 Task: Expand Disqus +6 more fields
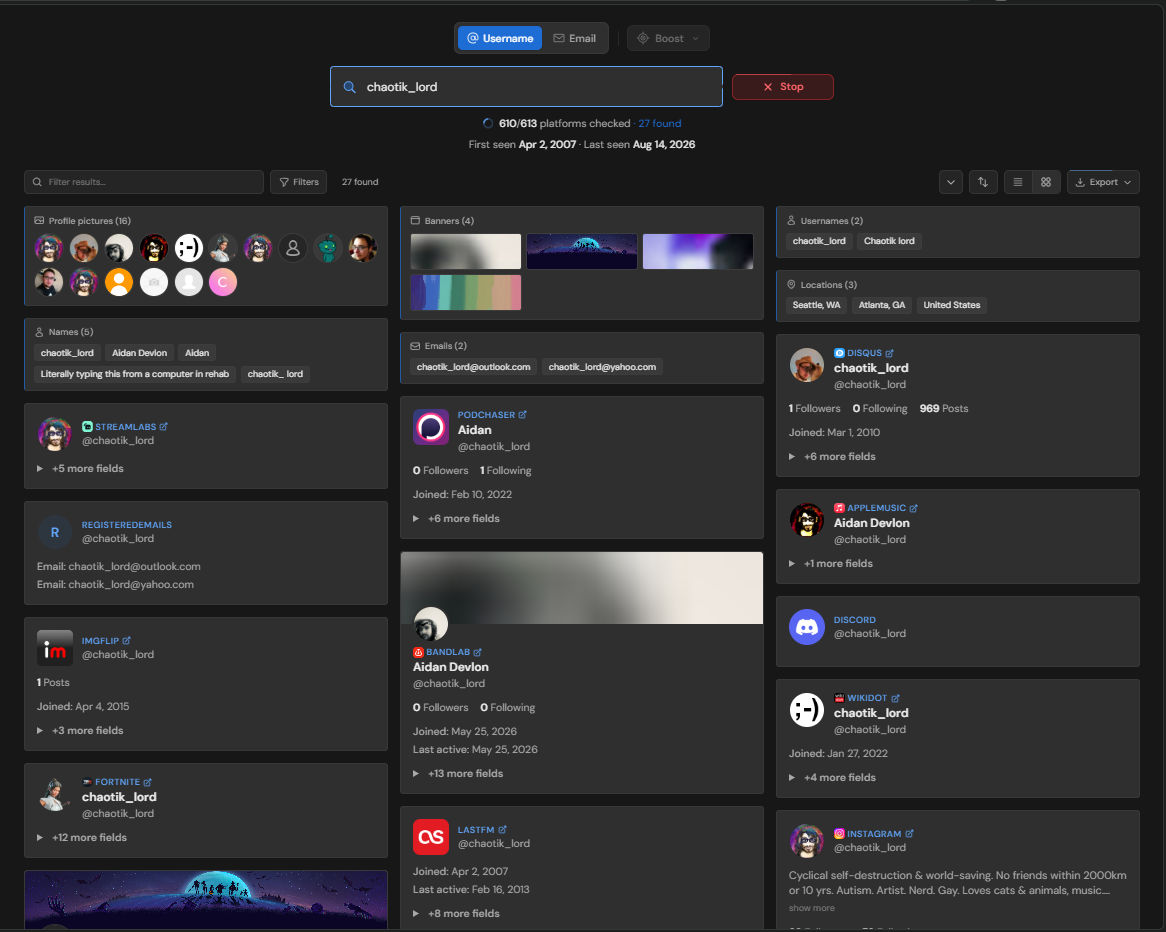[x=832, y=457]
